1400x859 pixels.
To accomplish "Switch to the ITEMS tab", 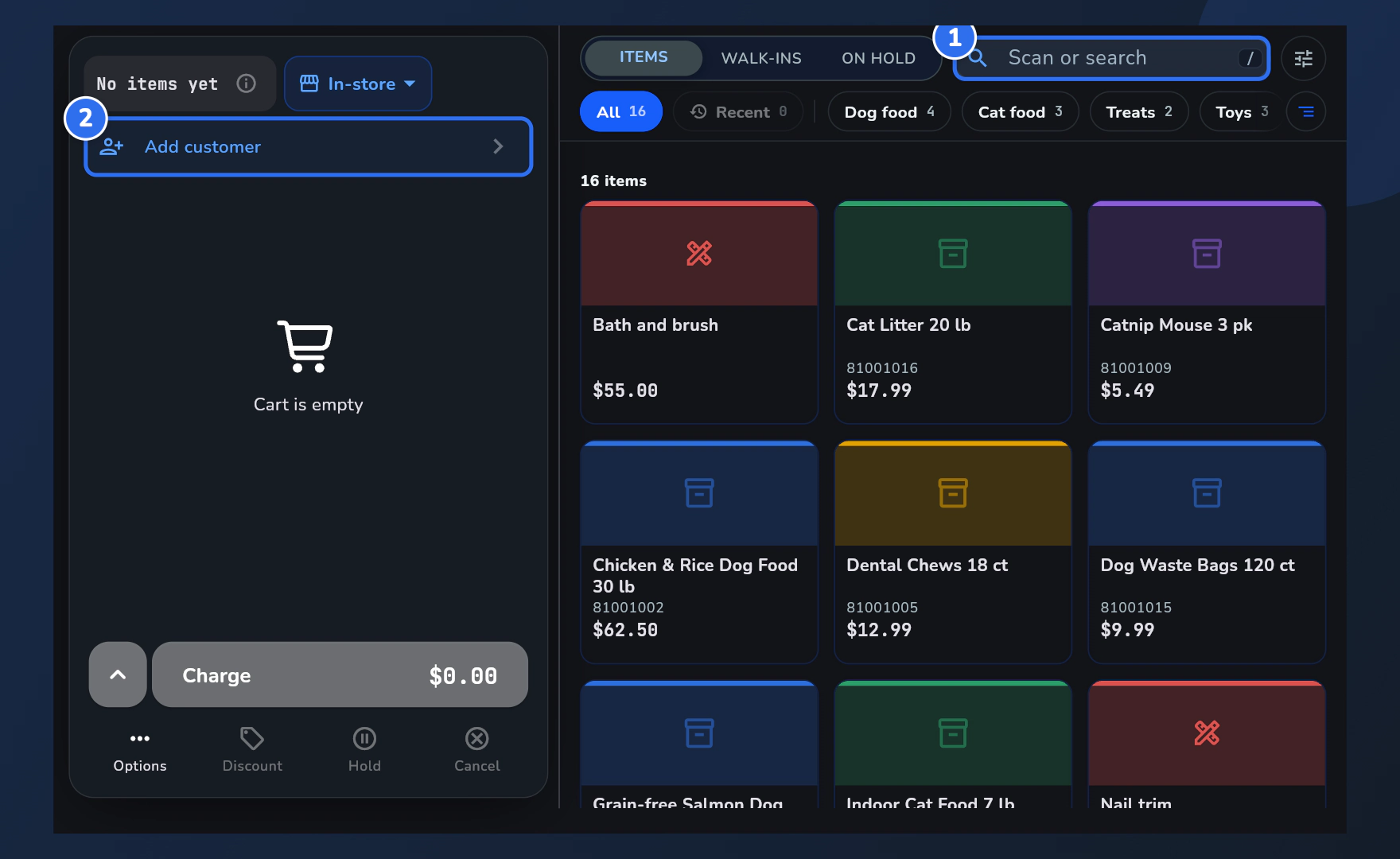I will [x=644, y=57].
